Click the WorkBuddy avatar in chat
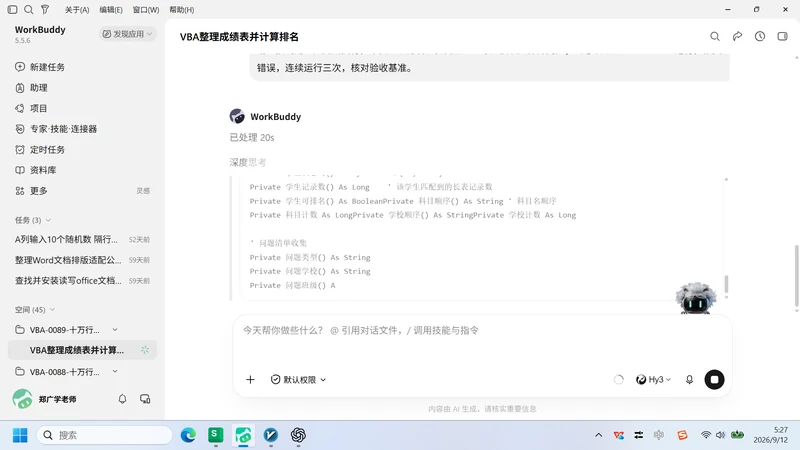Screen dimensions: 800x450 click(x=237, y=116)
